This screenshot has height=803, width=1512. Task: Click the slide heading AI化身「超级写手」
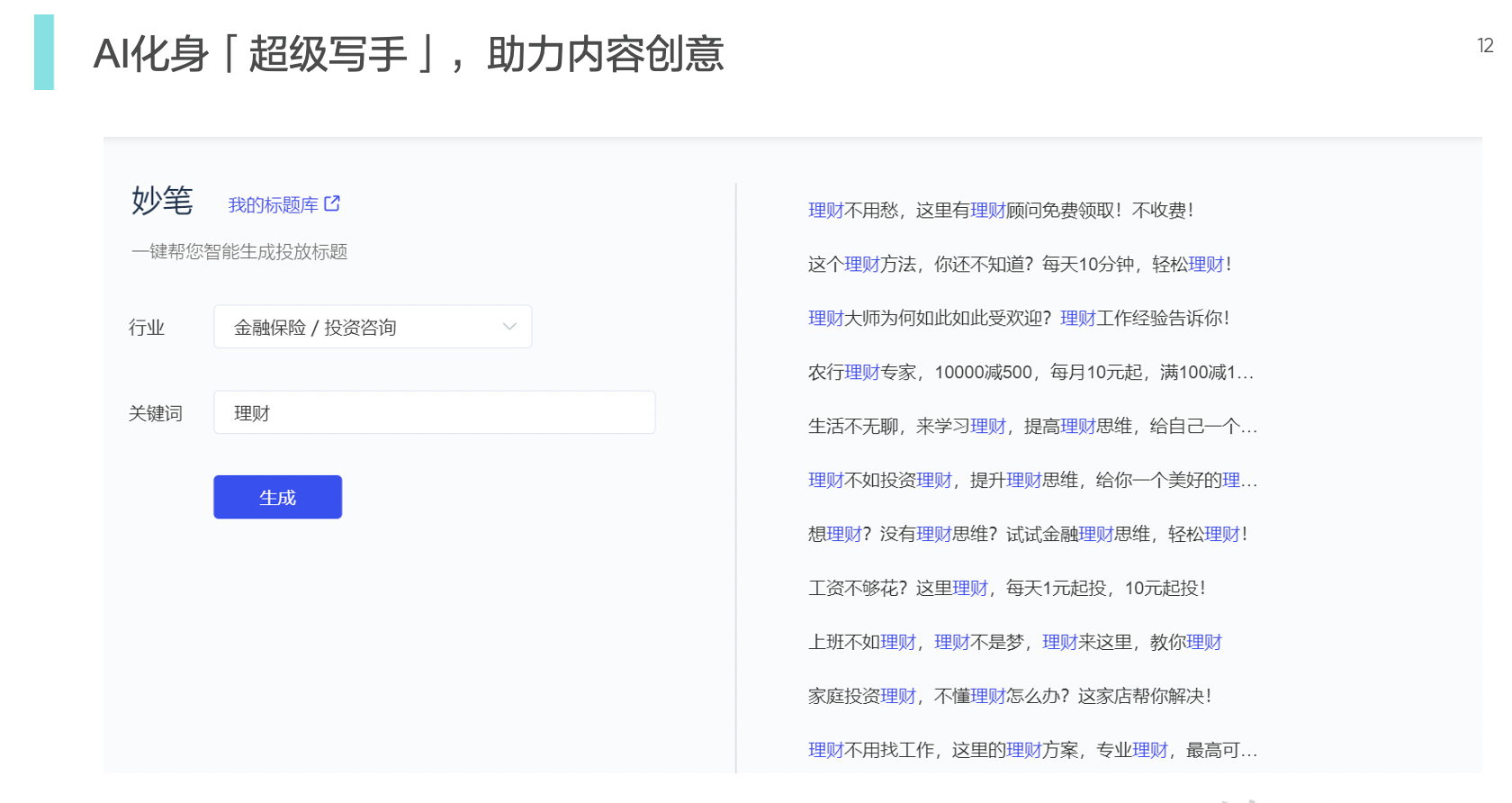[409, 54]
